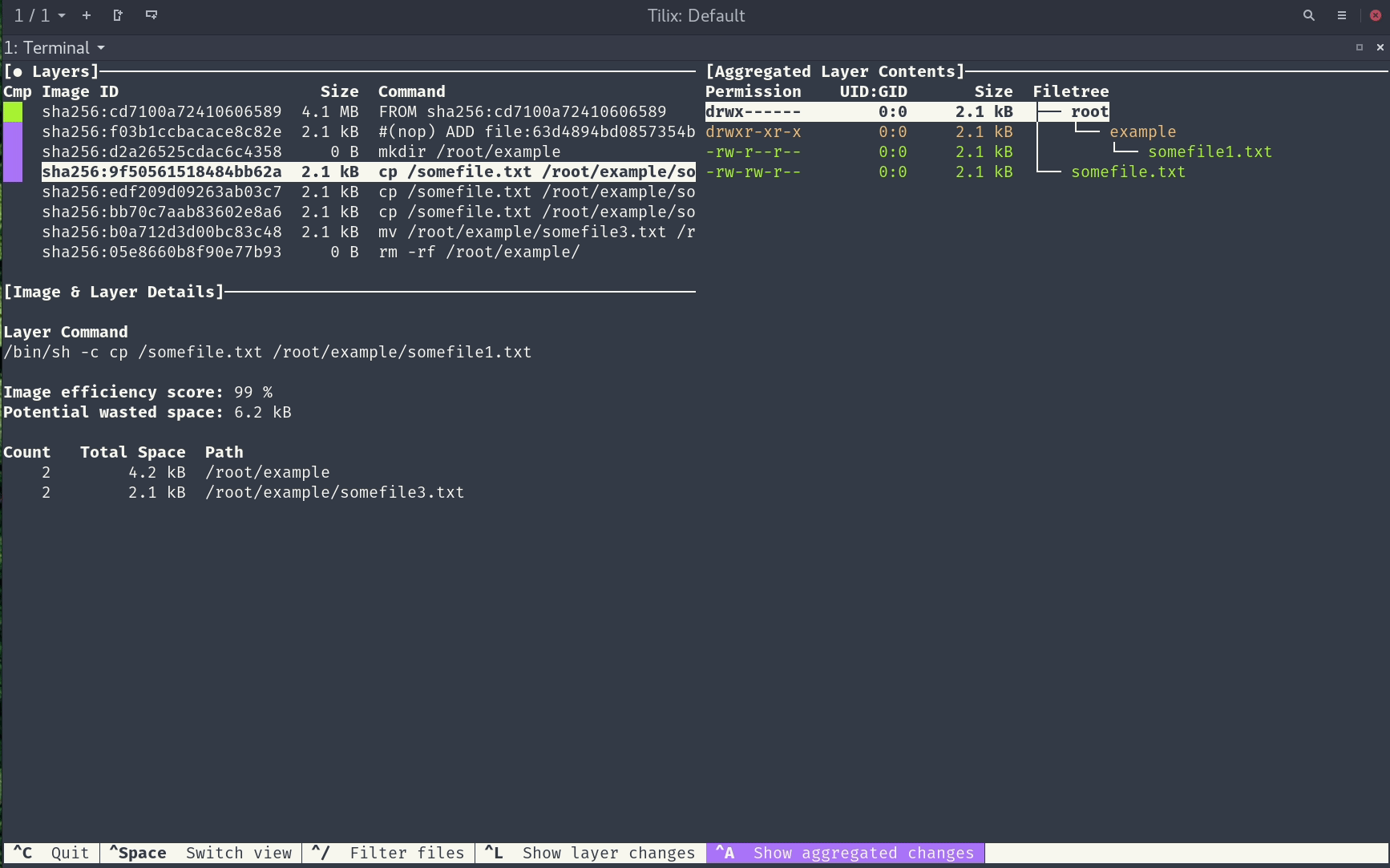Image resolution: width=1390 pixels, height=868 pixels.
Task: Click the add terminal down icon
Action: point(151,15)
